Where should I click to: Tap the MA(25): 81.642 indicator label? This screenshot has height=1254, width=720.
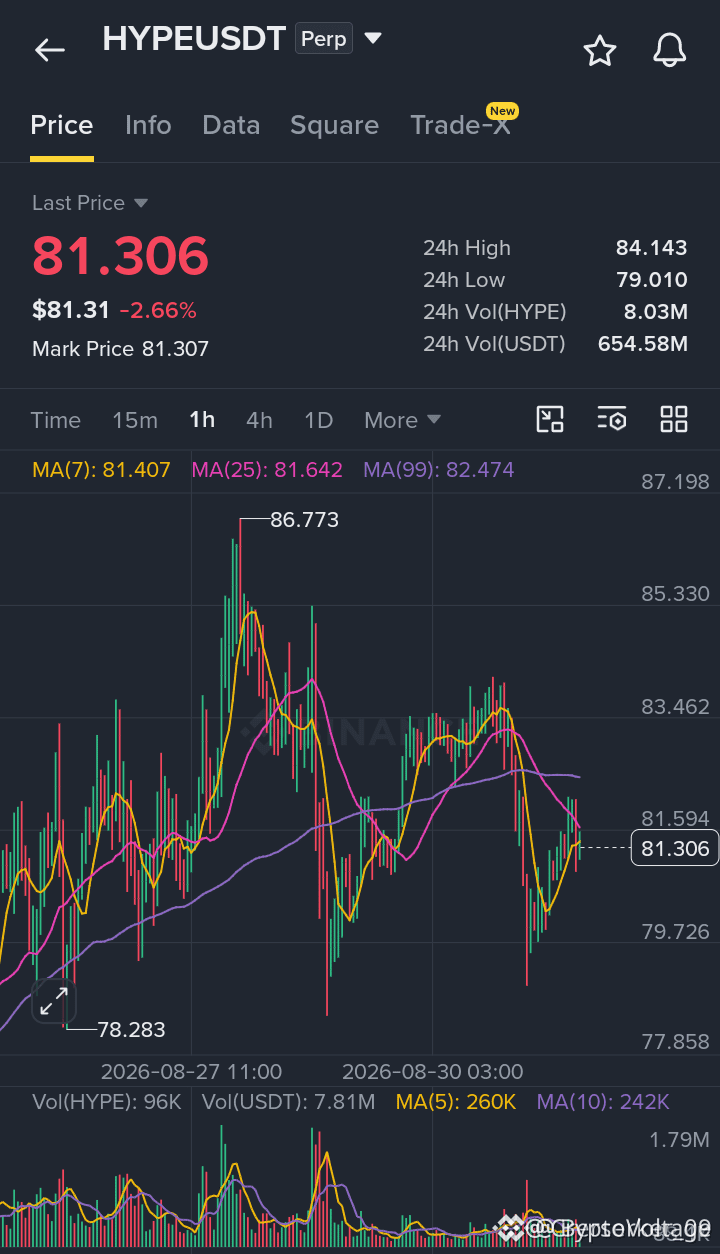(x=267, y=470)
